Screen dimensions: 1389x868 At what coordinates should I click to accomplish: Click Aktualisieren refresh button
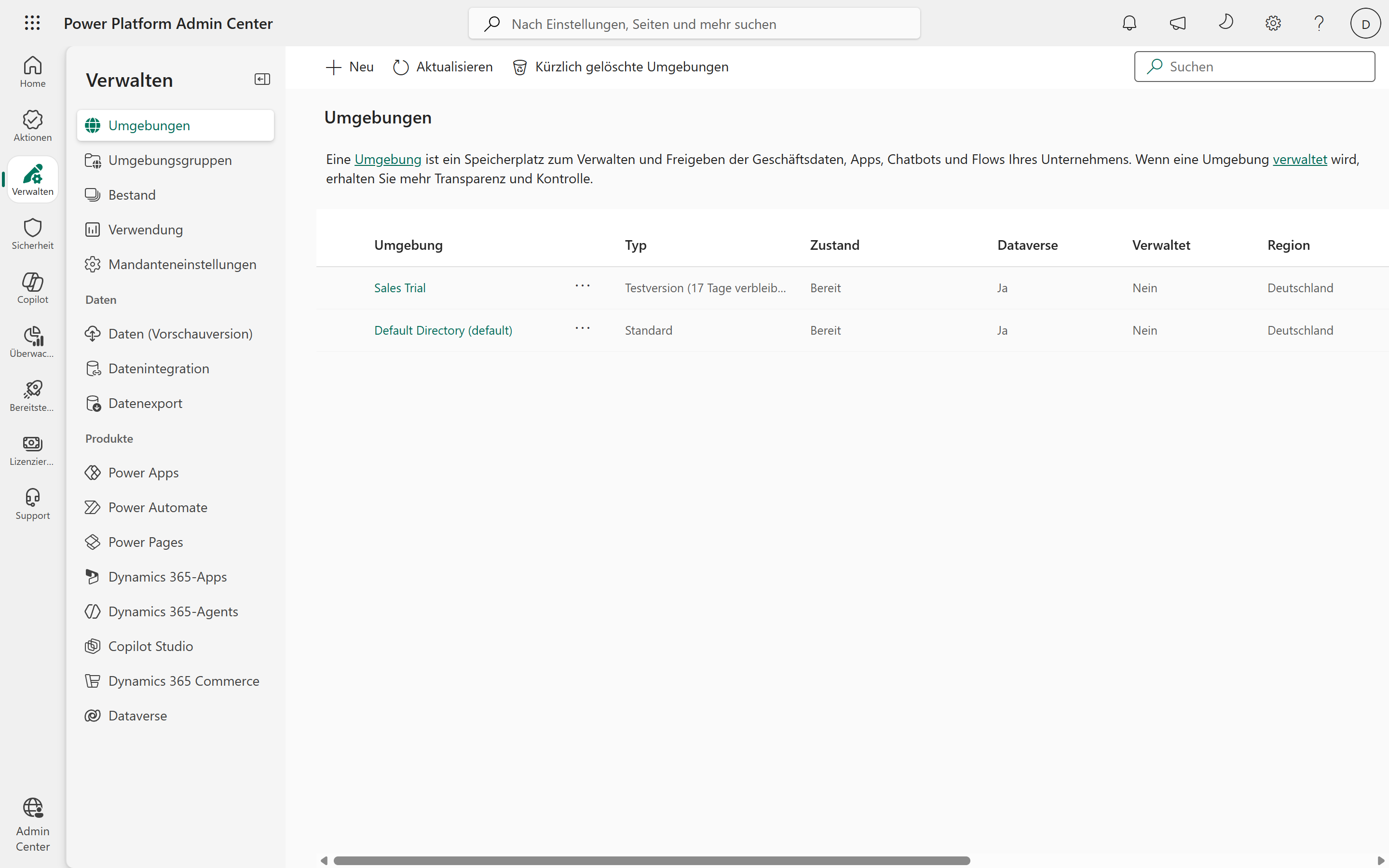[x=443, y=67]
